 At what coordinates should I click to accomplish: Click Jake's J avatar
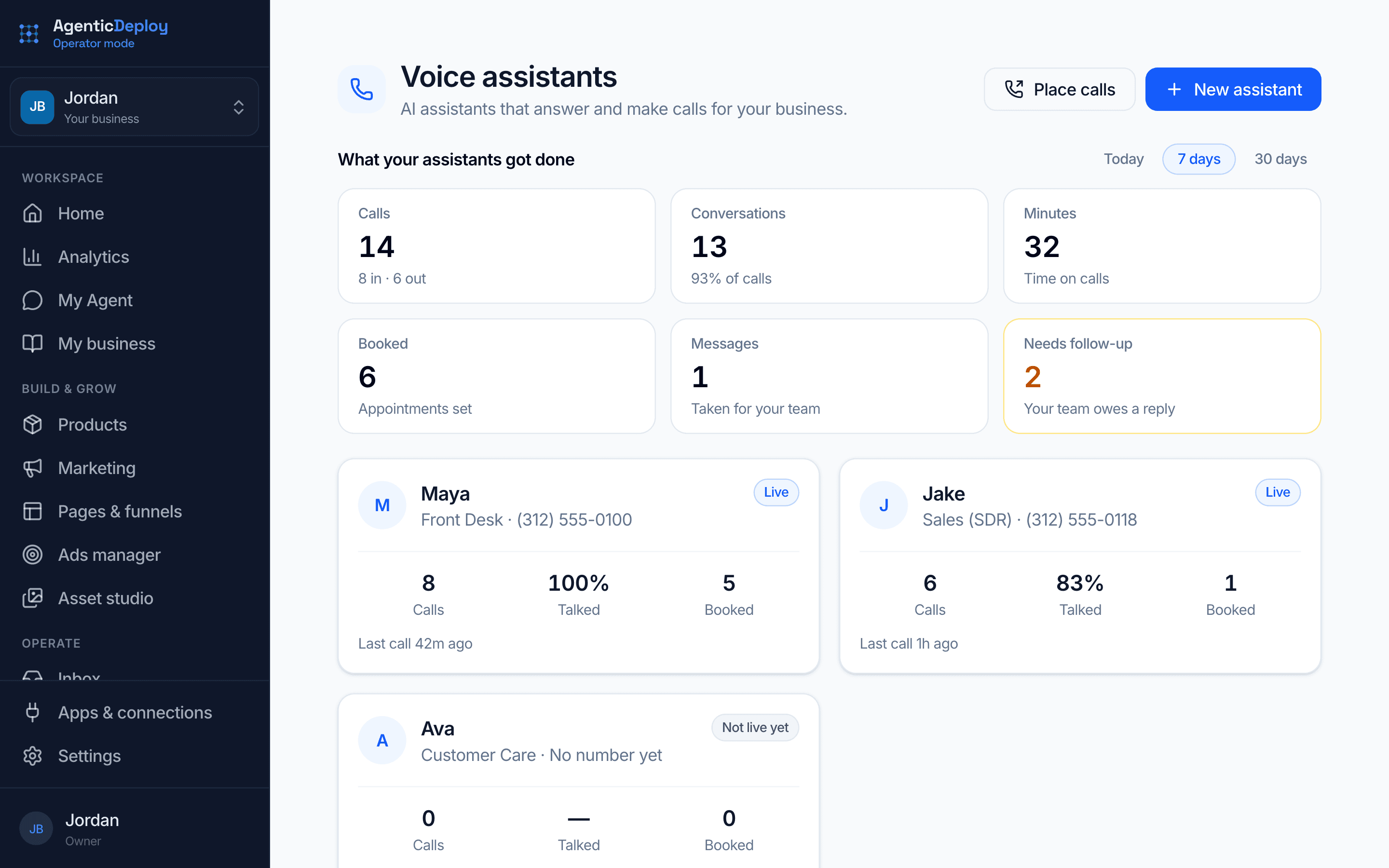click(884, 505)
